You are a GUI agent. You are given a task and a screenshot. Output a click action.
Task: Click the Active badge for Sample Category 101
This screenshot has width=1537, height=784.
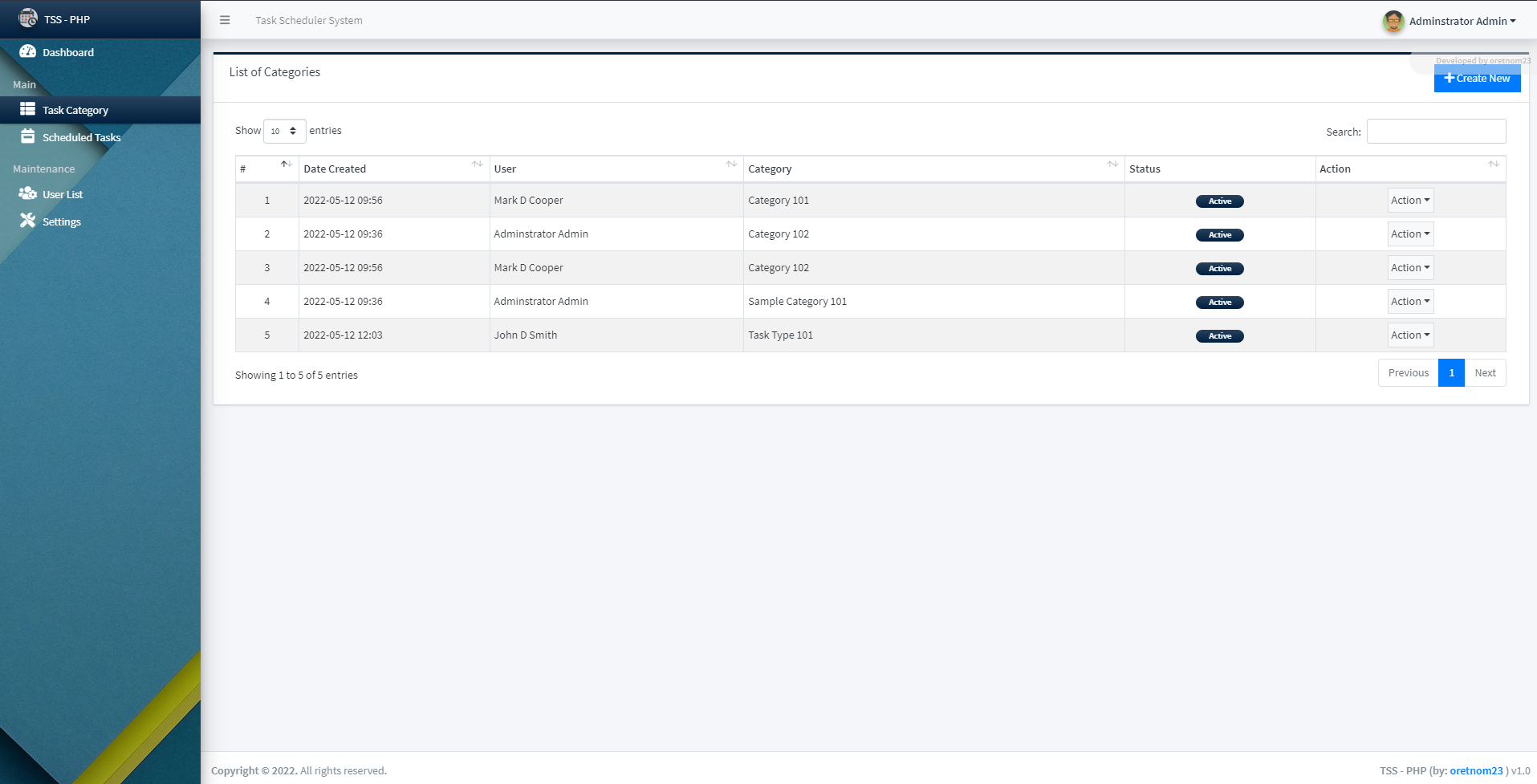coord(1219,303)
